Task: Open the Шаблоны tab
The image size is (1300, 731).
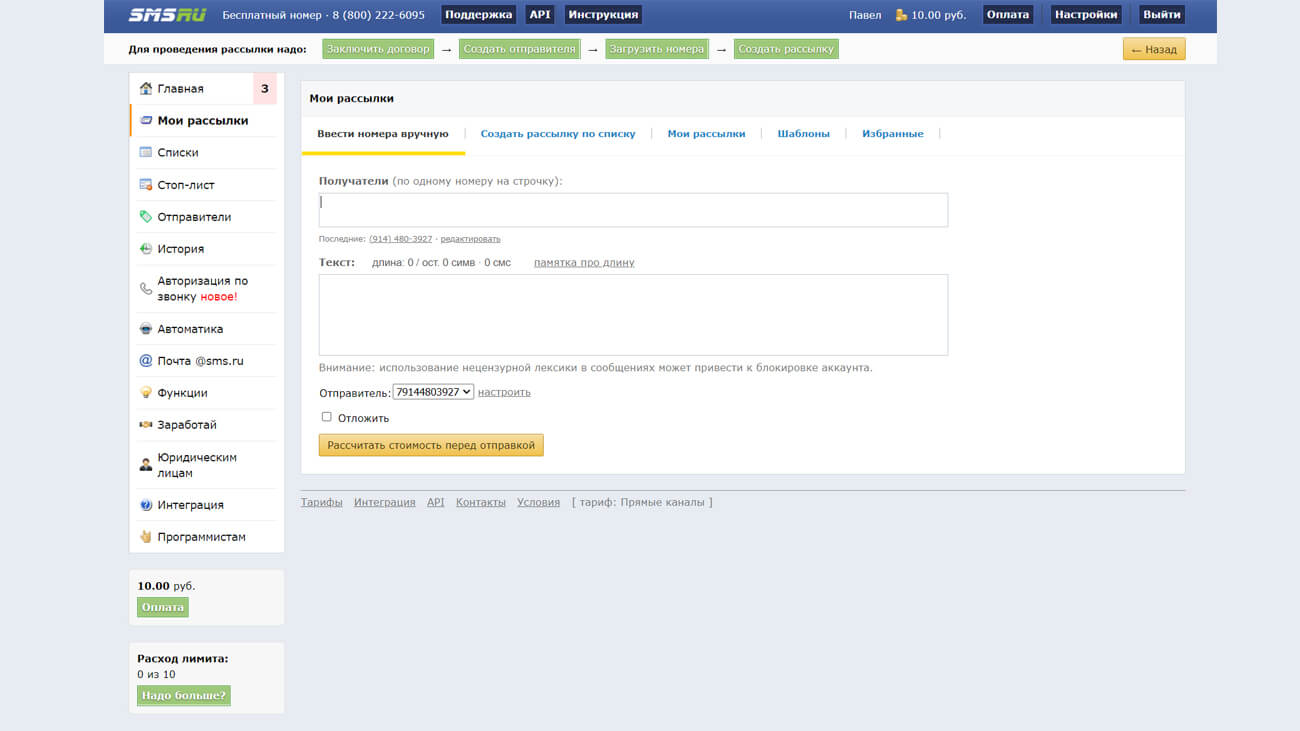Action: pyautogui.click(x=803, y=134)
